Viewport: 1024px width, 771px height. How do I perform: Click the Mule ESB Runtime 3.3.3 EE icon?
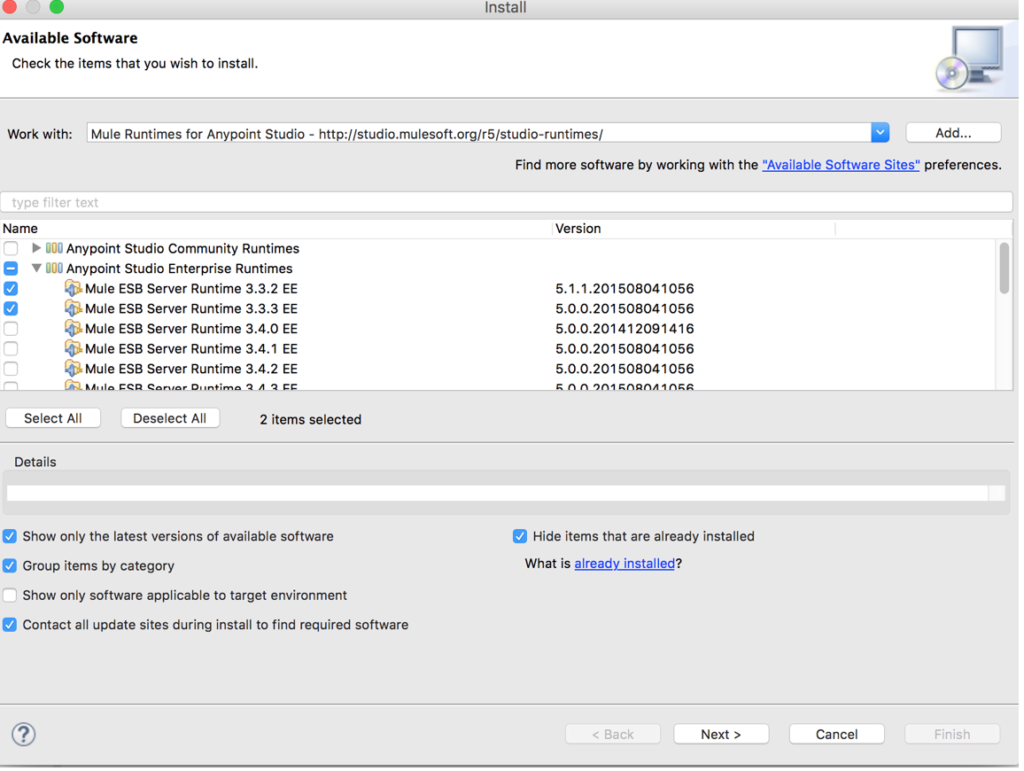73,309
